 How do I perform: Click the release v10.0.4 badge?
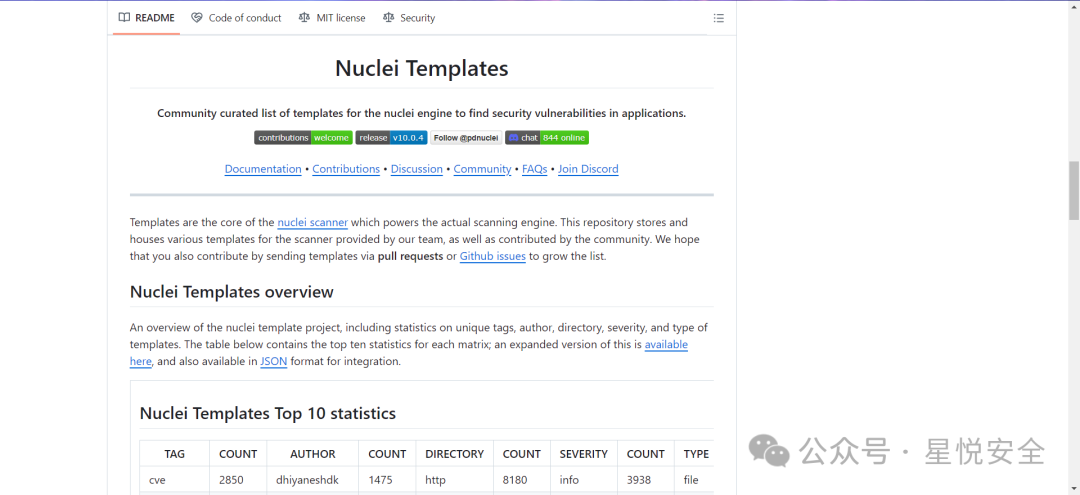click(391, 138)
